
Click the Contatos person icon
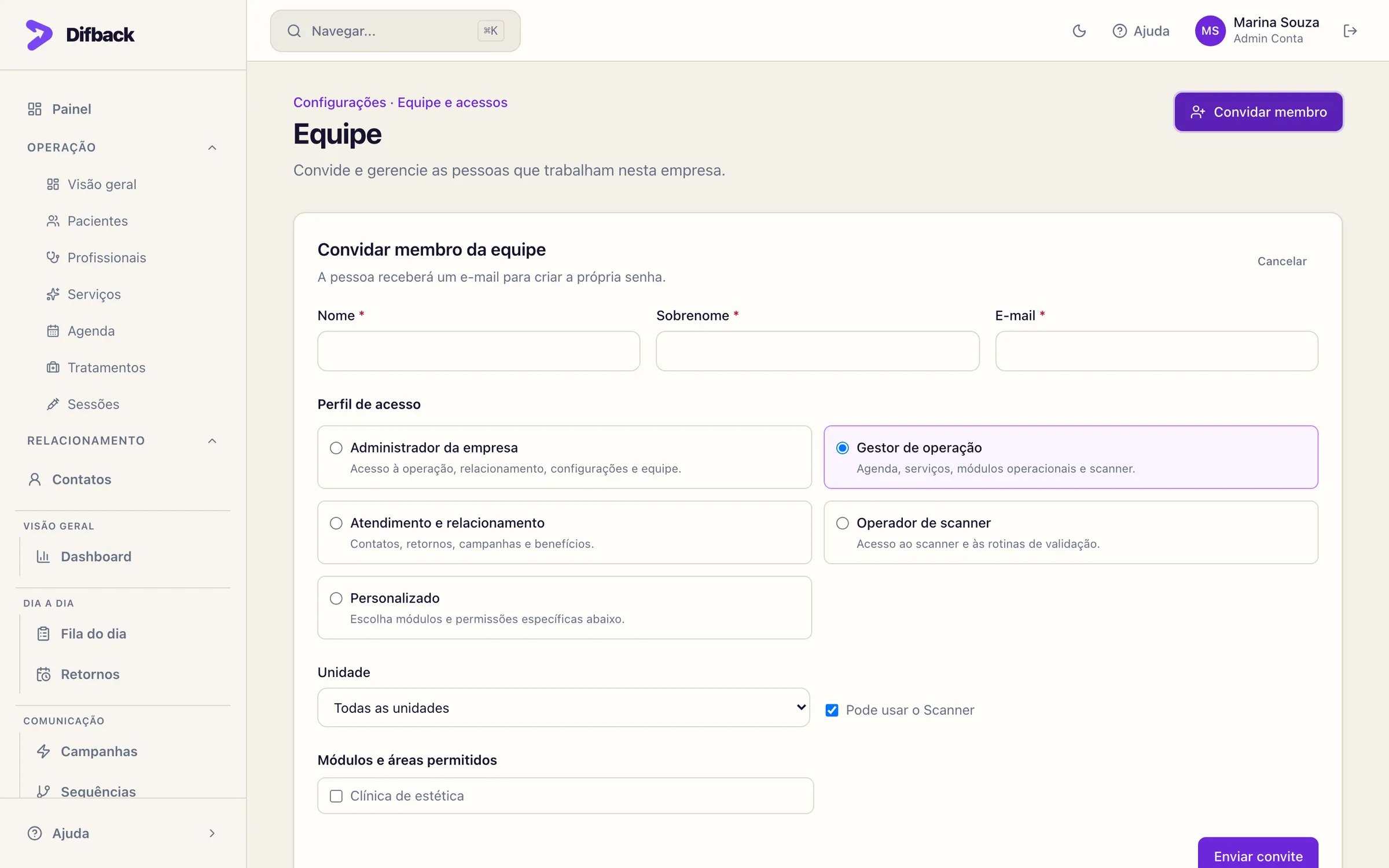[35, 479]
